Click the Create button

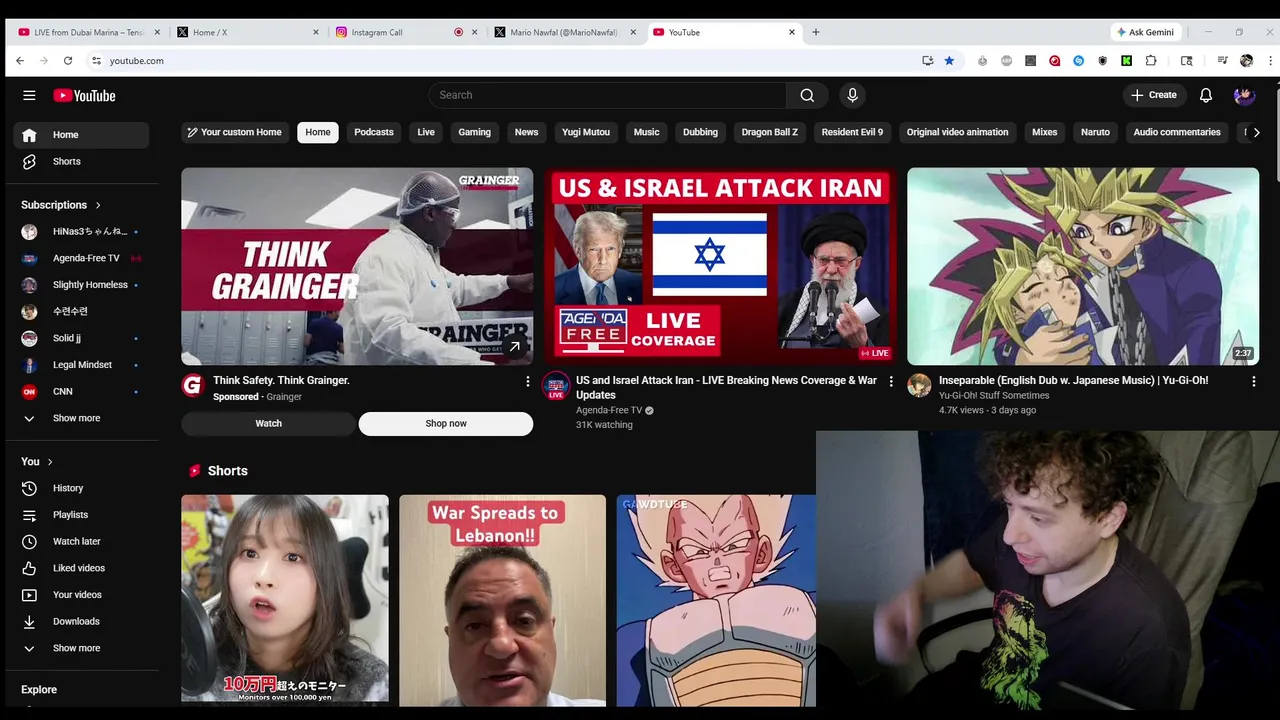1153,95
